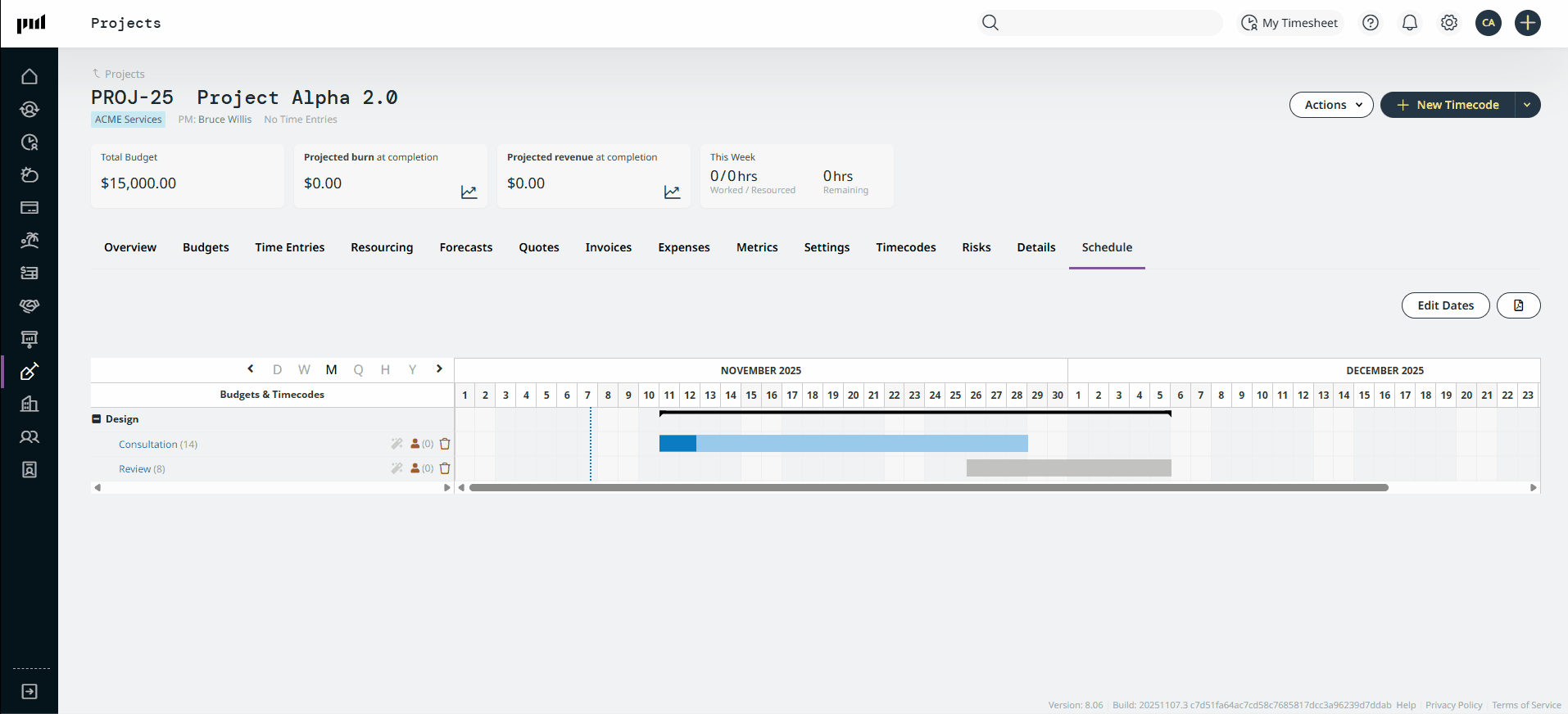The height and width of the screenshot is (714, 1568).
Task: Switch timeline scale to Day view
Action: tap(277, 370)
